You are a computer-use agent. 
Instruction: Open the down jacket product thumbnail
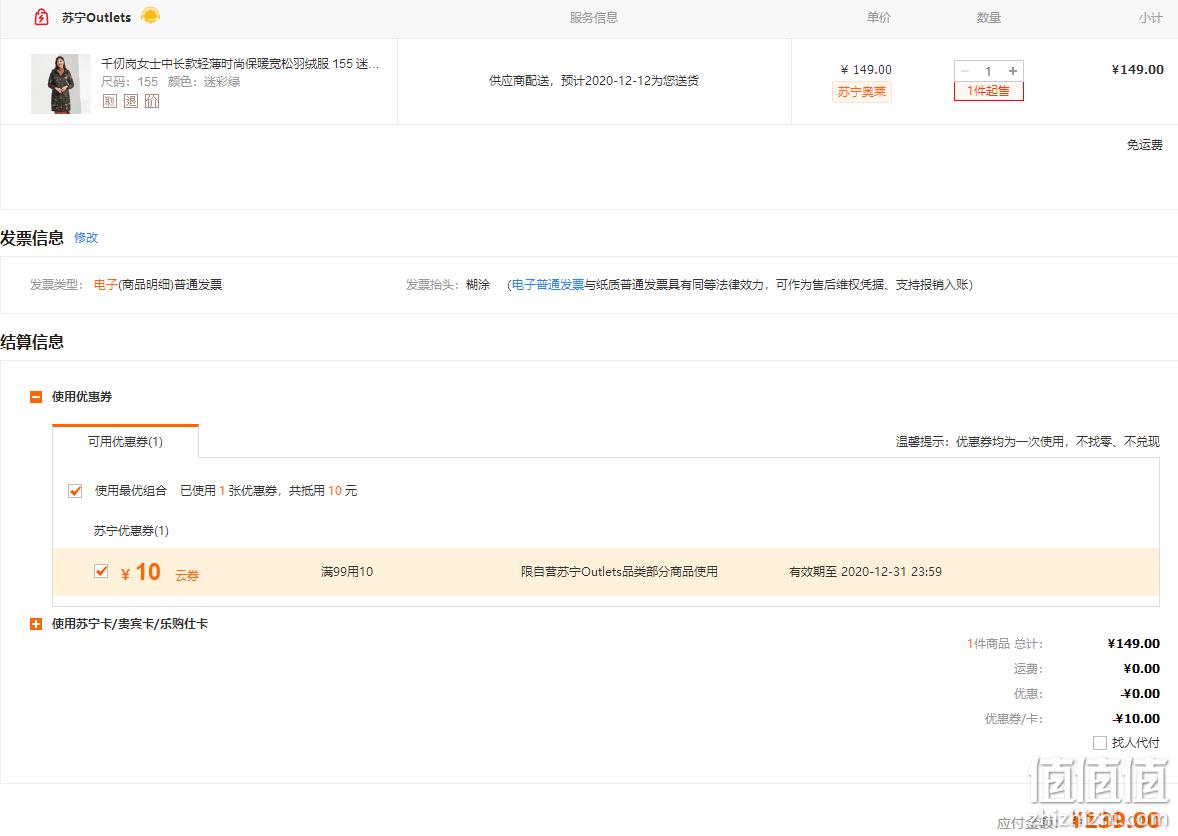coord(61,83)
